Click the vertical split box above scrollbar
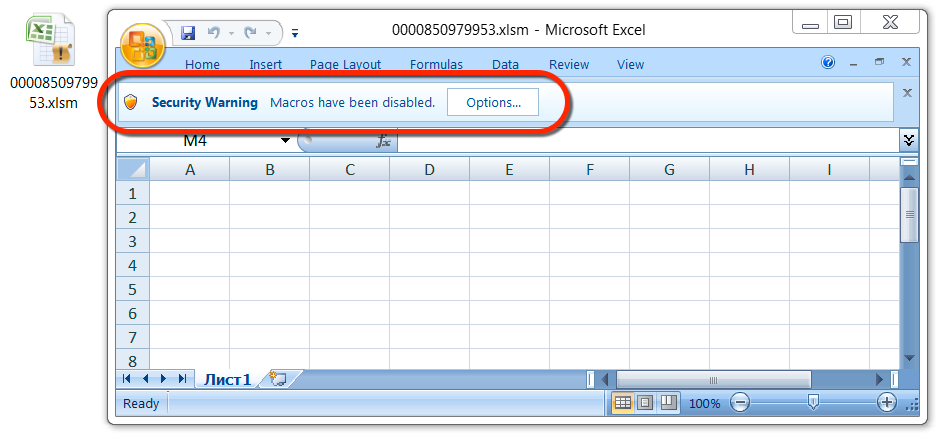 click(x=909, y=162)
